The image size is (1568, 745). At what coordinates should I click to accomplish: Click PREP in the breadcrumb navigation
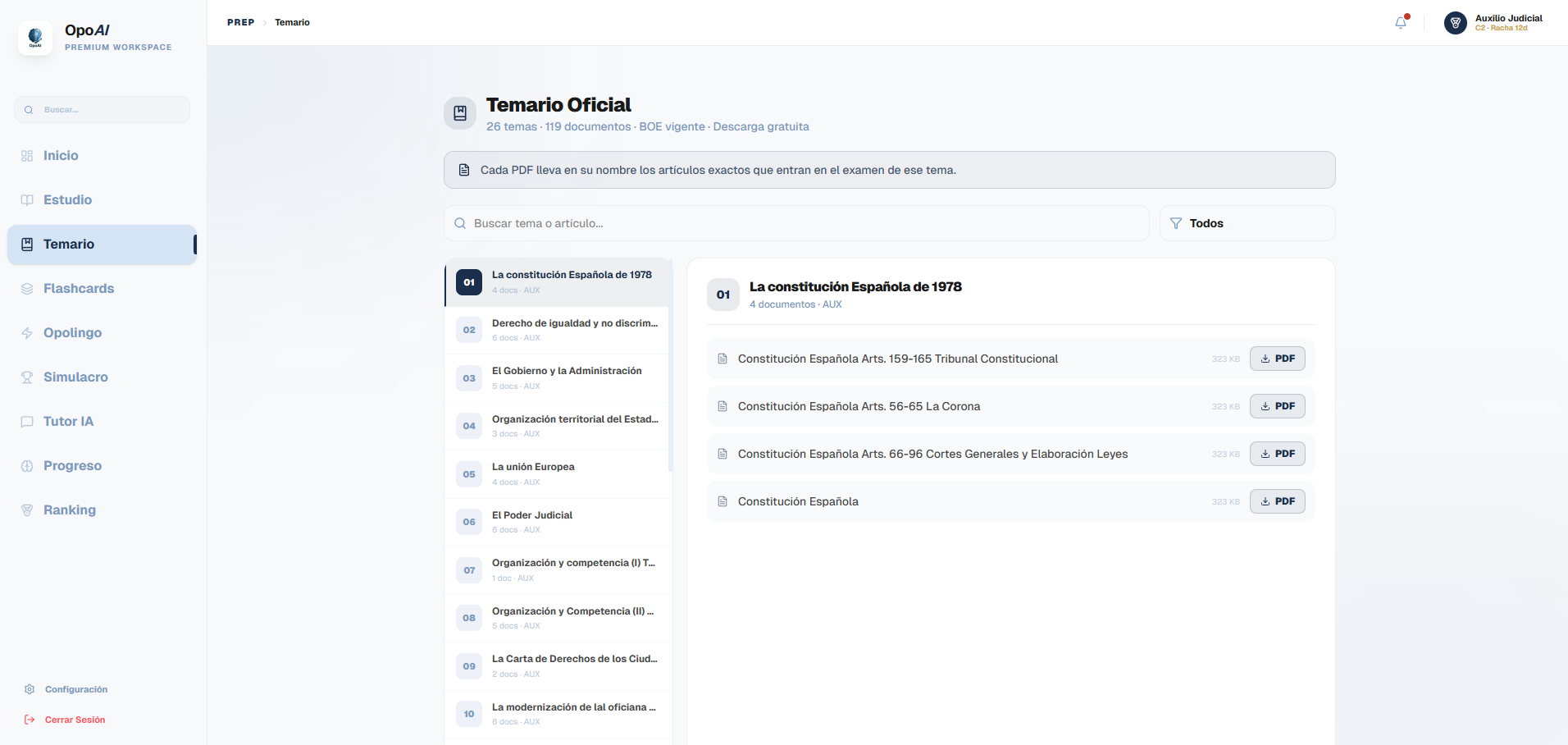[240, 22]
